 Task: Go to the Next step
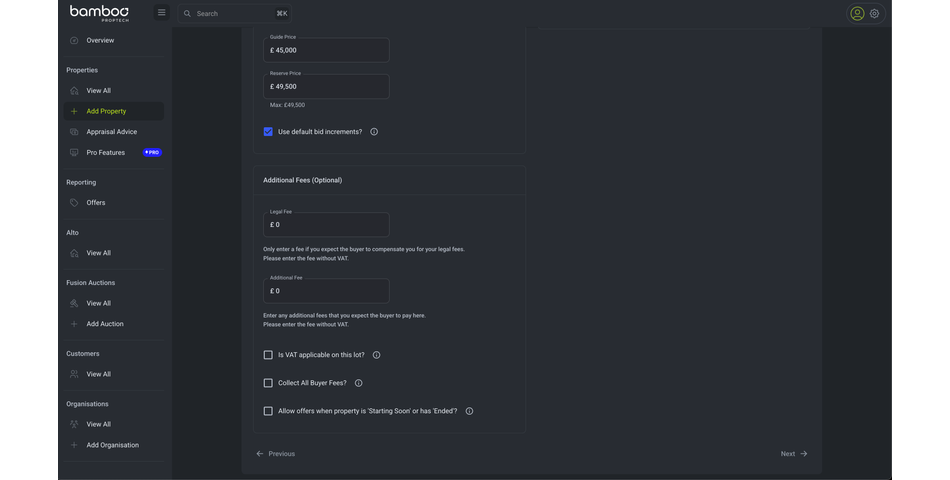(x=793, y=454)
